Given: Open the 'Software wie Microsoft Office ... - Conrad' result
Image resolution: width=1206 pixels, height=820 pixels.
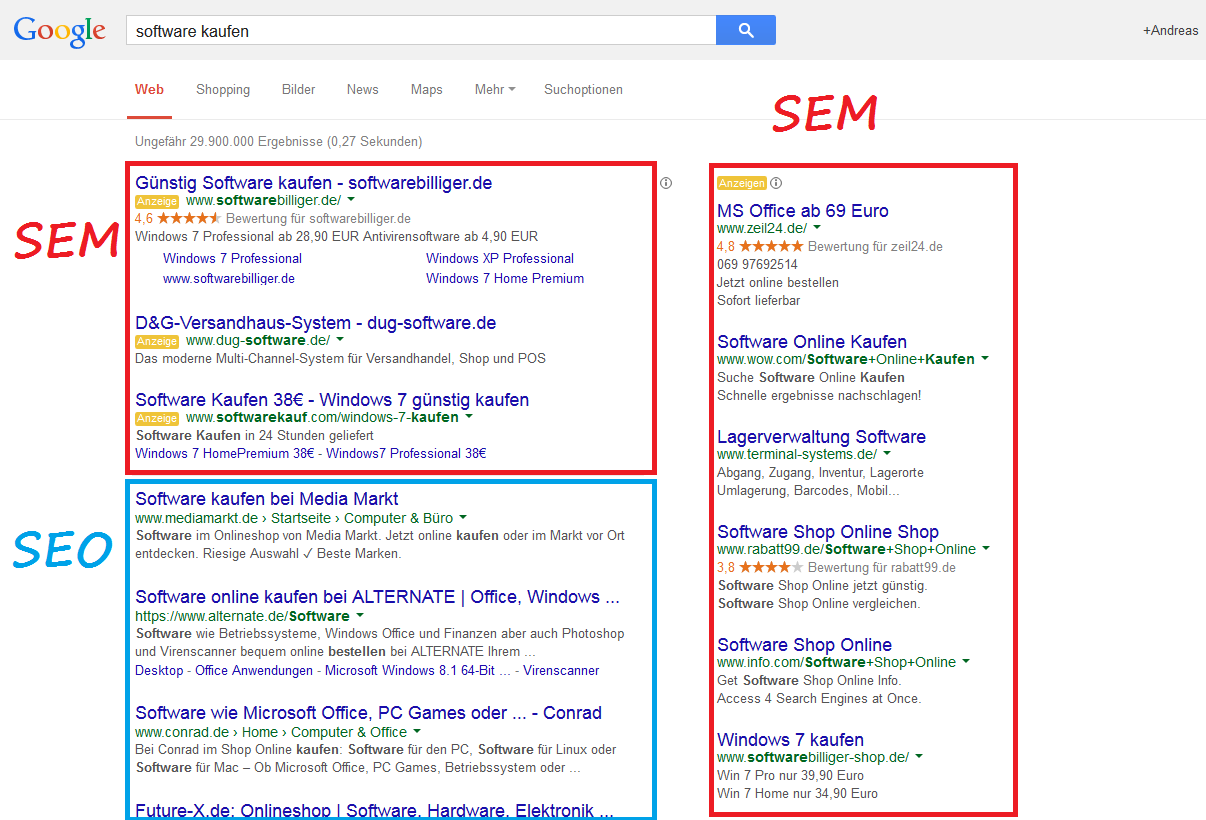Looking at the screenshot, I should point(368,713).
